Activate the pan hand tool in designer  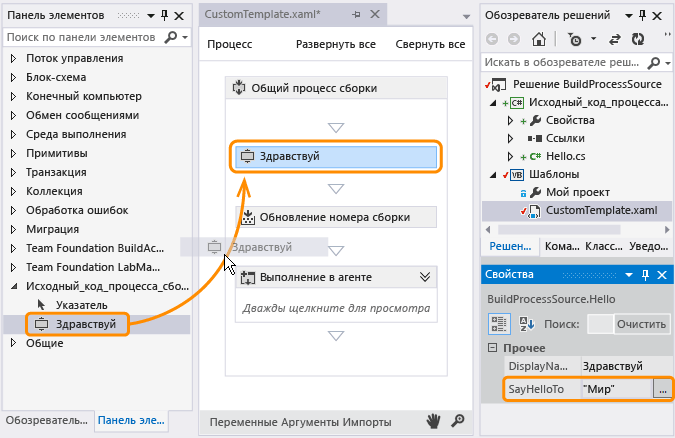click(433, 421)
